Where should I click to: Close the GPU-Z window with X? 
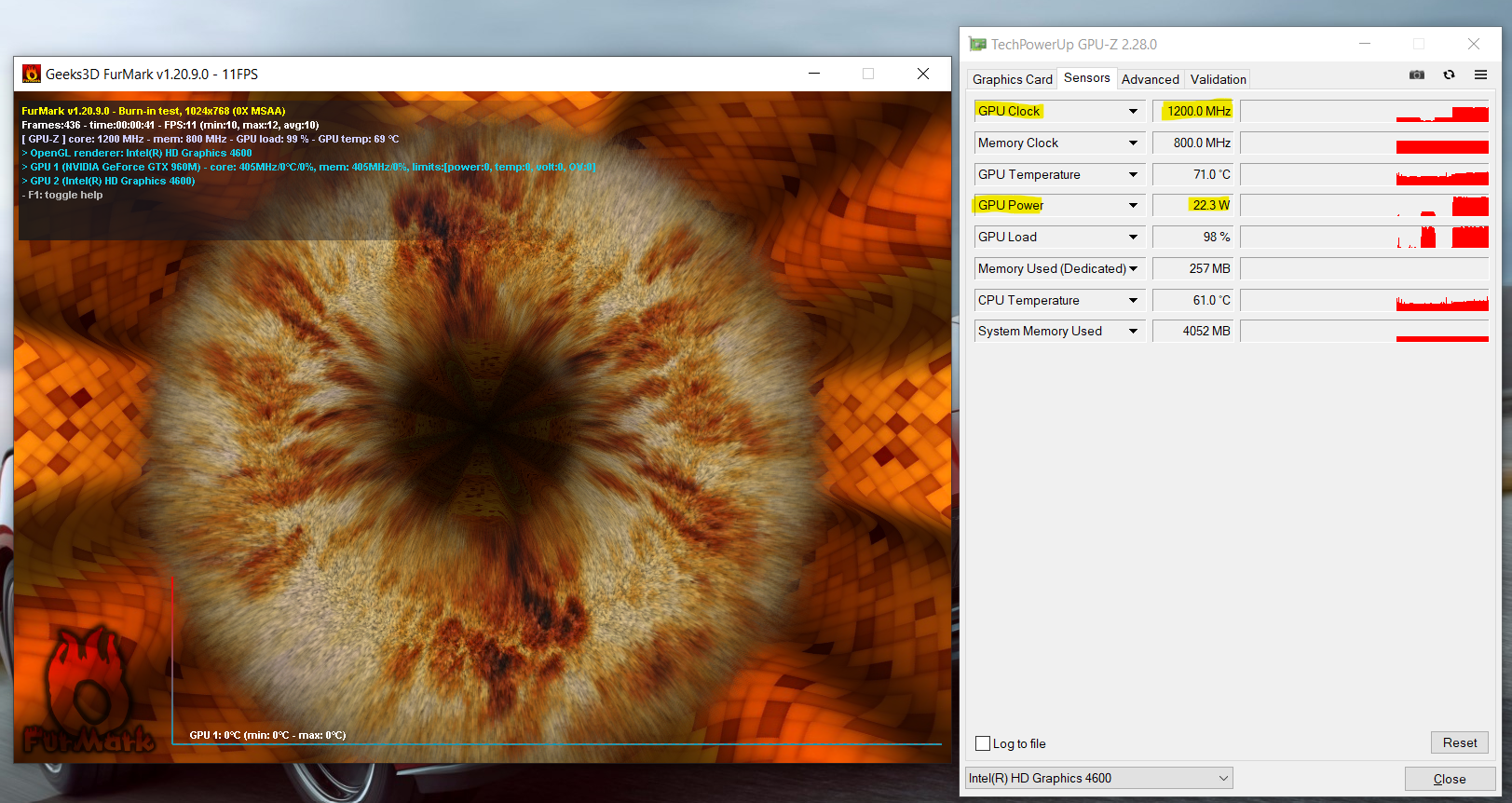pos(1474,44)
